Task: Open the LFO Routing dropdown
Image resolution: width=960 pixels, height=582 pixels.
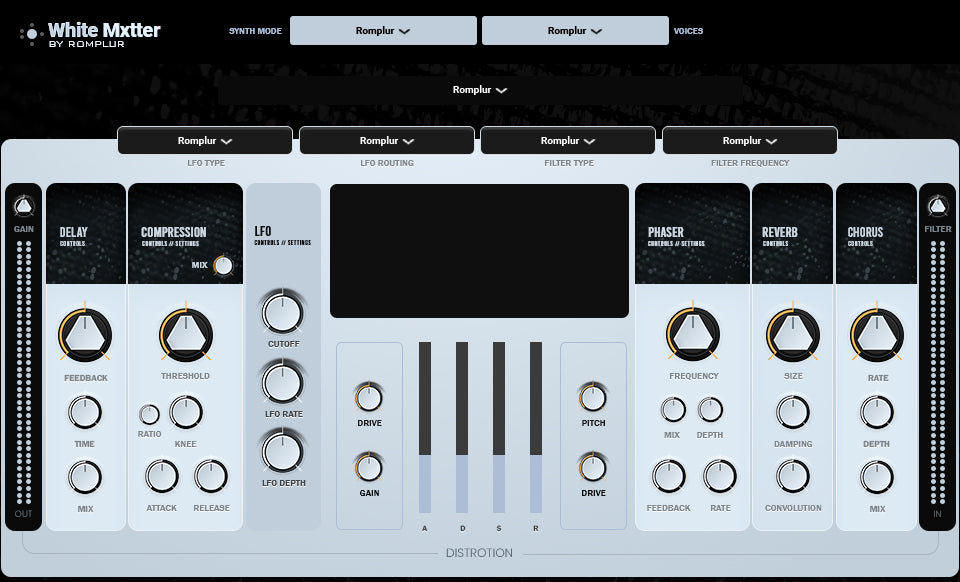Action: pos(387,141)
